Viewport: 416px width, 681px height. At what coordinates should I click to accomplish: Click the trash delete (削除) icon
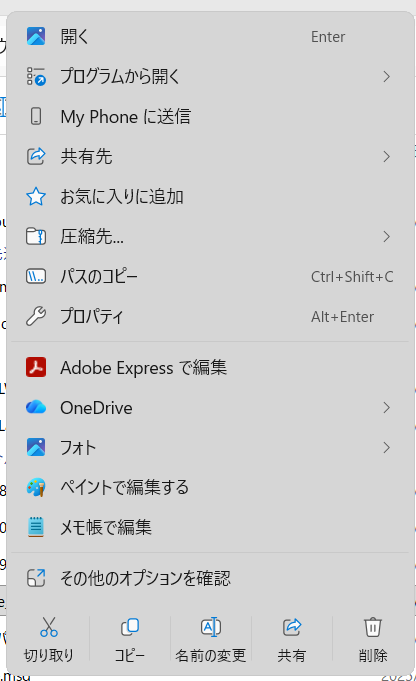373,627
